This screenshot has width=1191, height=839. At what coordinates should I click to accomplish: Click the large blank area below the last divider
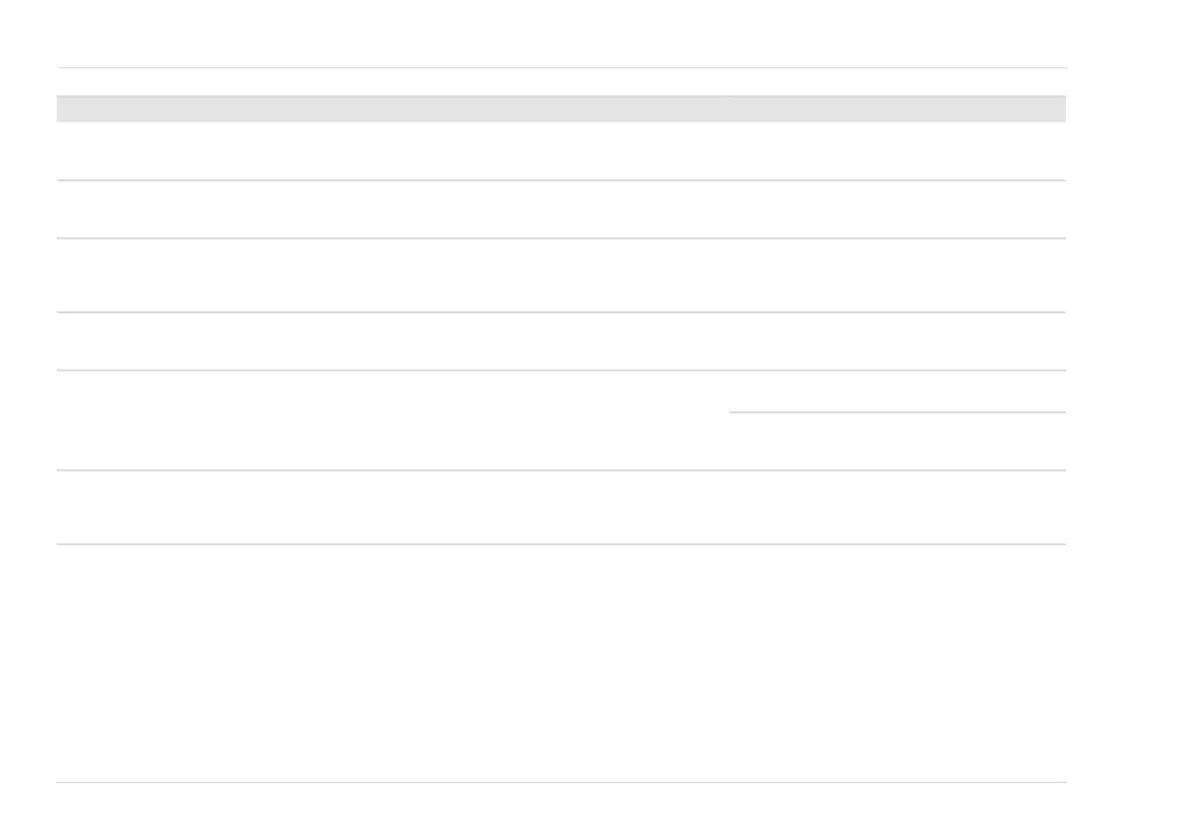[560, 663]
